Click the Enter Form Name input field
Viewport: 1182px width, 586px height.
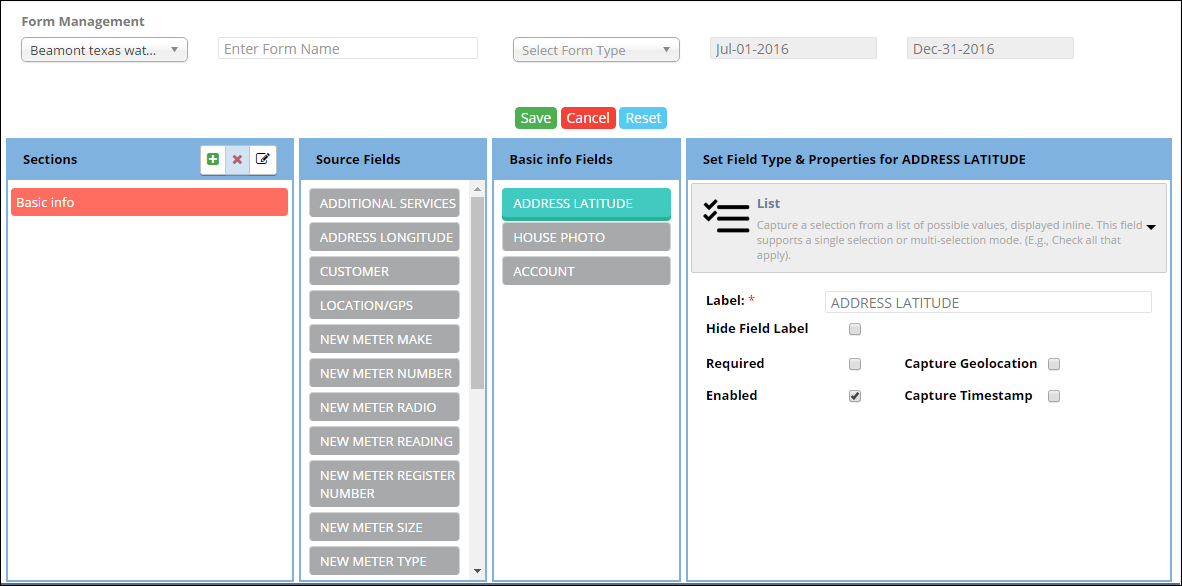347,49
